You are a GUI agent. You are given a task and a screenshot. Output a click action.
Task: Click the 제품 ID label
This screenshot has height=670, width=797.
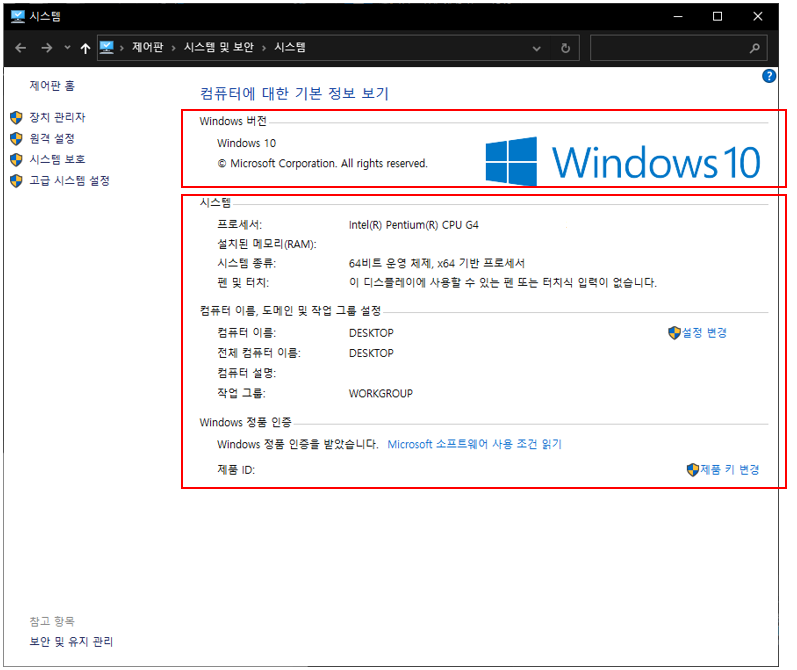point(236,470)
